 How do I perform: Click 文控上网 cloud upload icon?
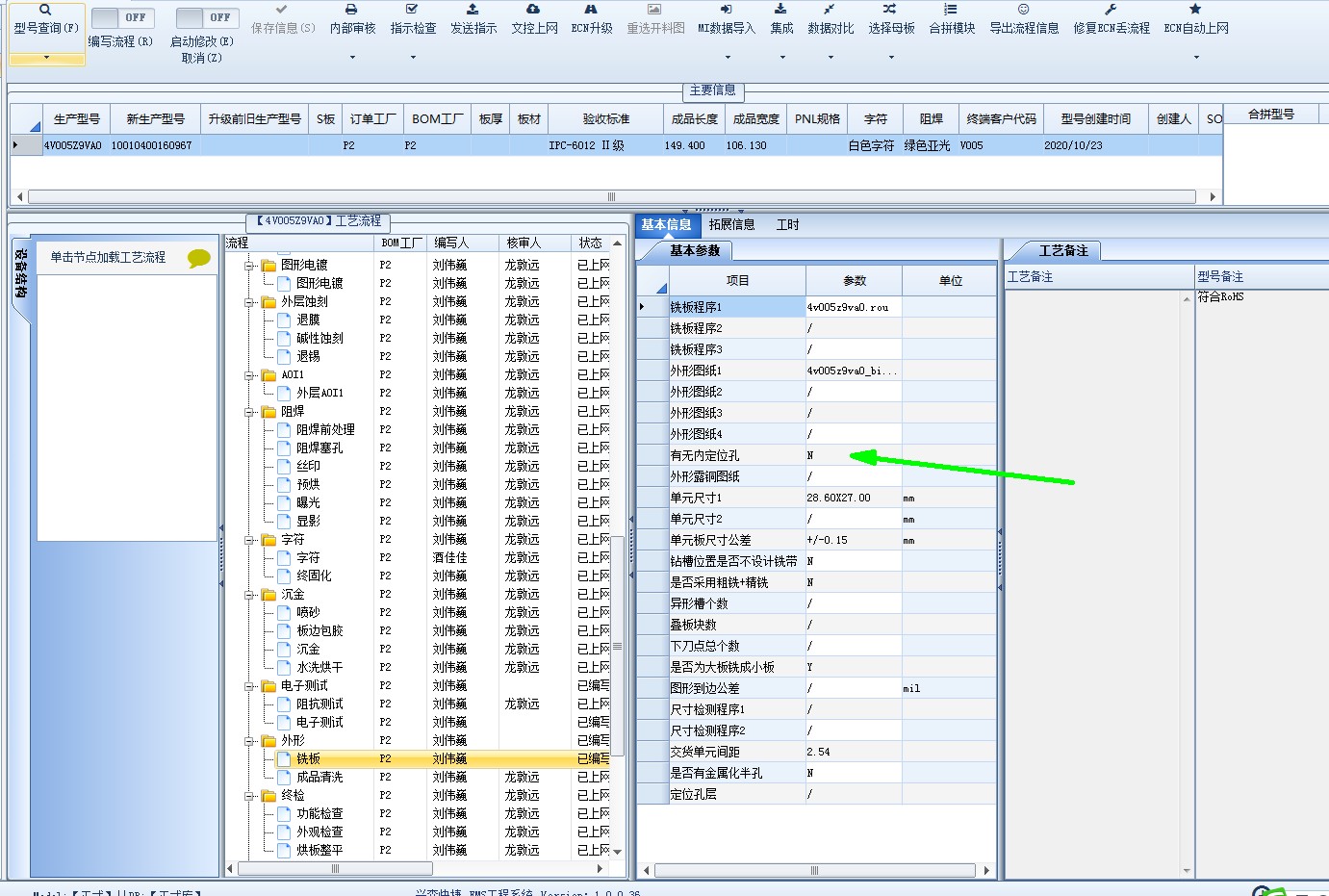click(533, 9)
